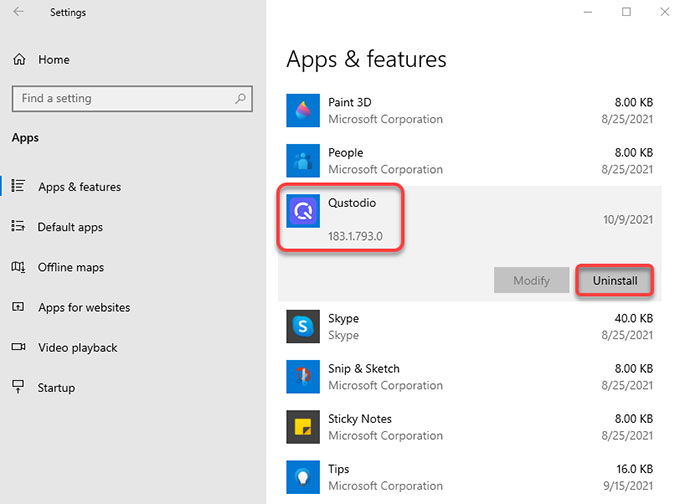Click the Startup icon in sidebar
This screenshot has width=680, height=504.
[18, 386]
